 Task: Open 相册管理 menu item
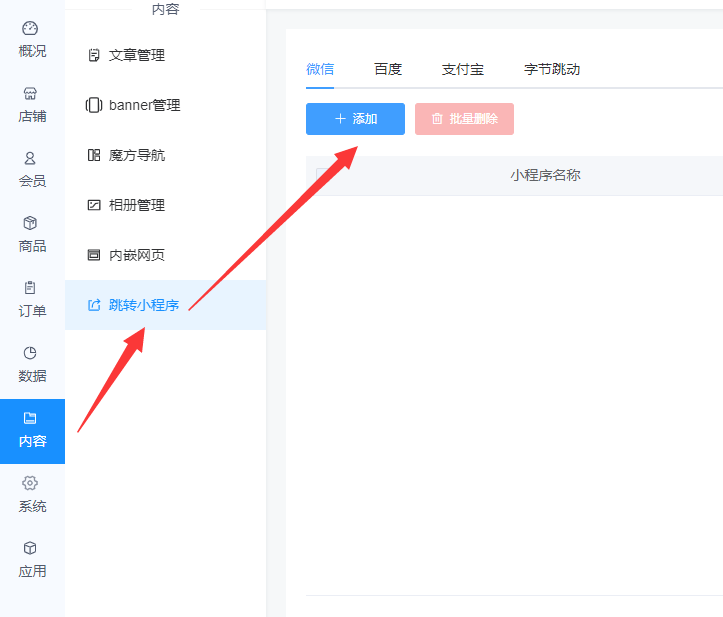click(166, 205)
